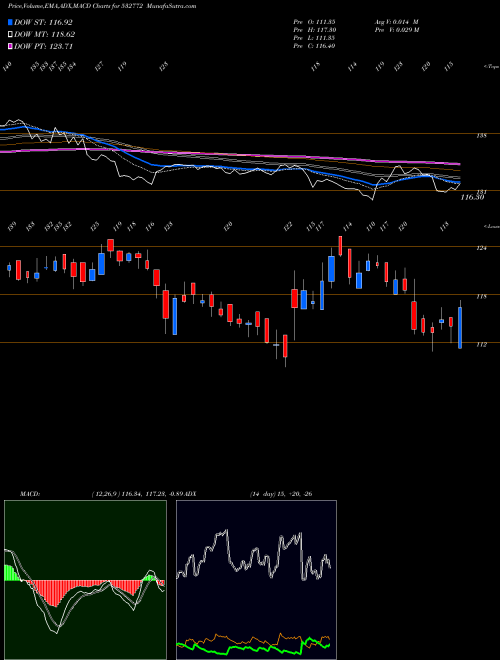Viewport: 500px width, 660px height.
Task: Click the magenta DOW PT legend swatch
Action: (11, 46)
